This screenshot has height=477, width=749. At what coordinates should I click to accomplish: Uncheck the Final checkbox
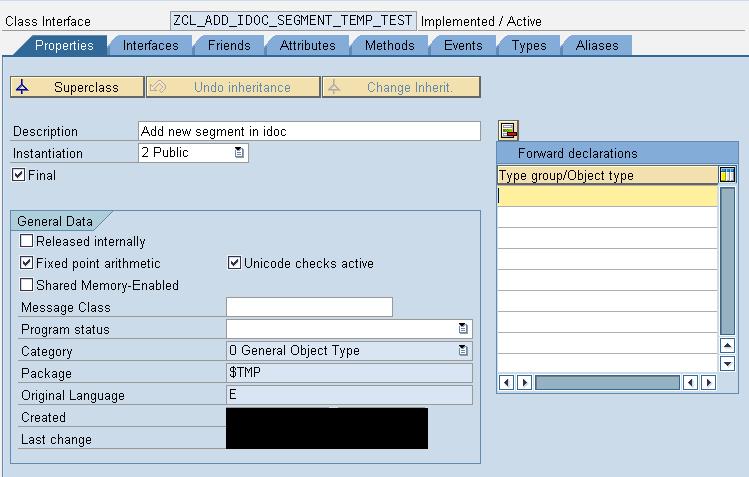[19, 175]
